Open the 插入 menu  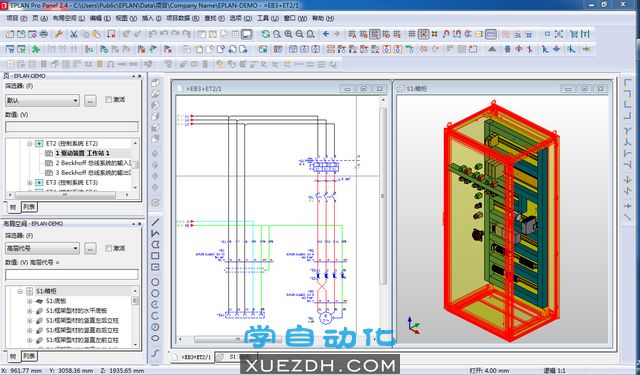[151, 18]
